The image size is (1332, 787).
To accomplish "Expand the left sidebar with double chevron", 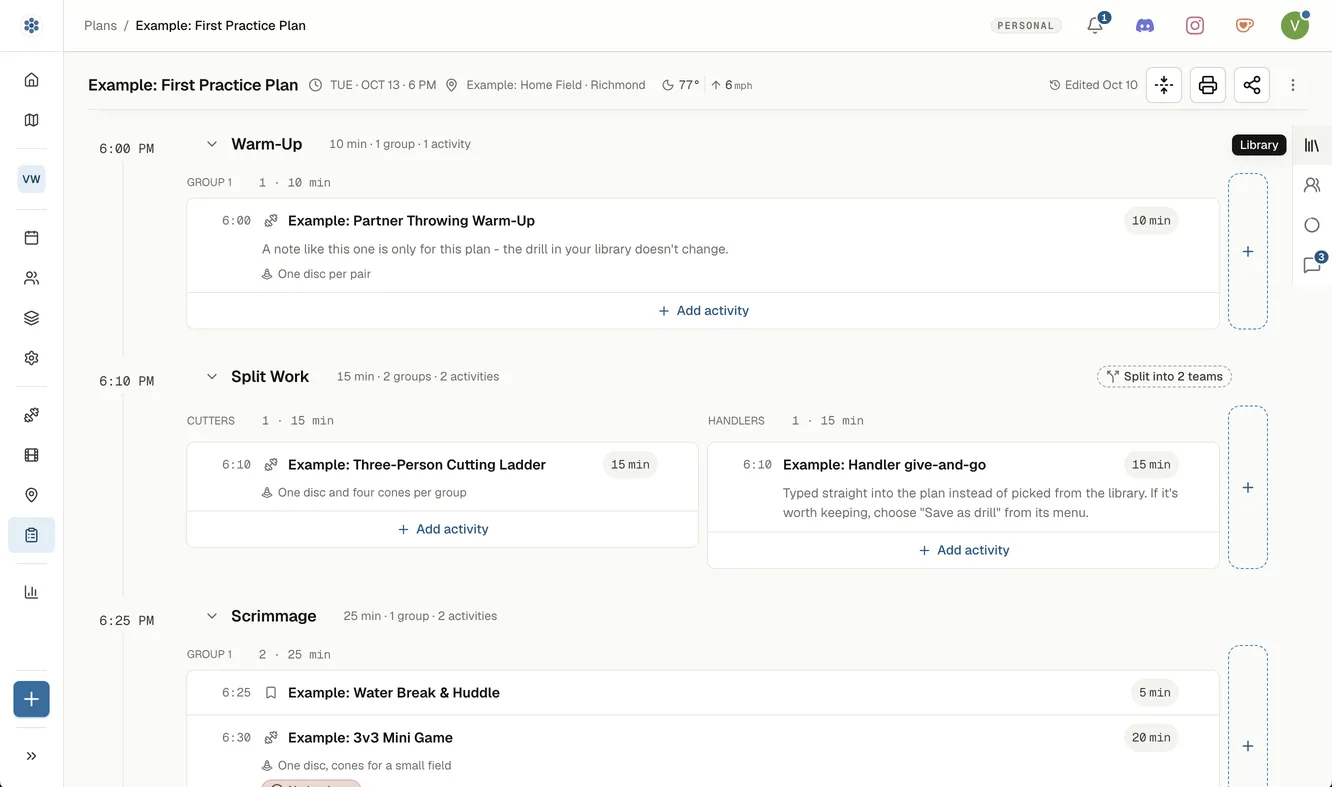I will (x=31, y=756).
